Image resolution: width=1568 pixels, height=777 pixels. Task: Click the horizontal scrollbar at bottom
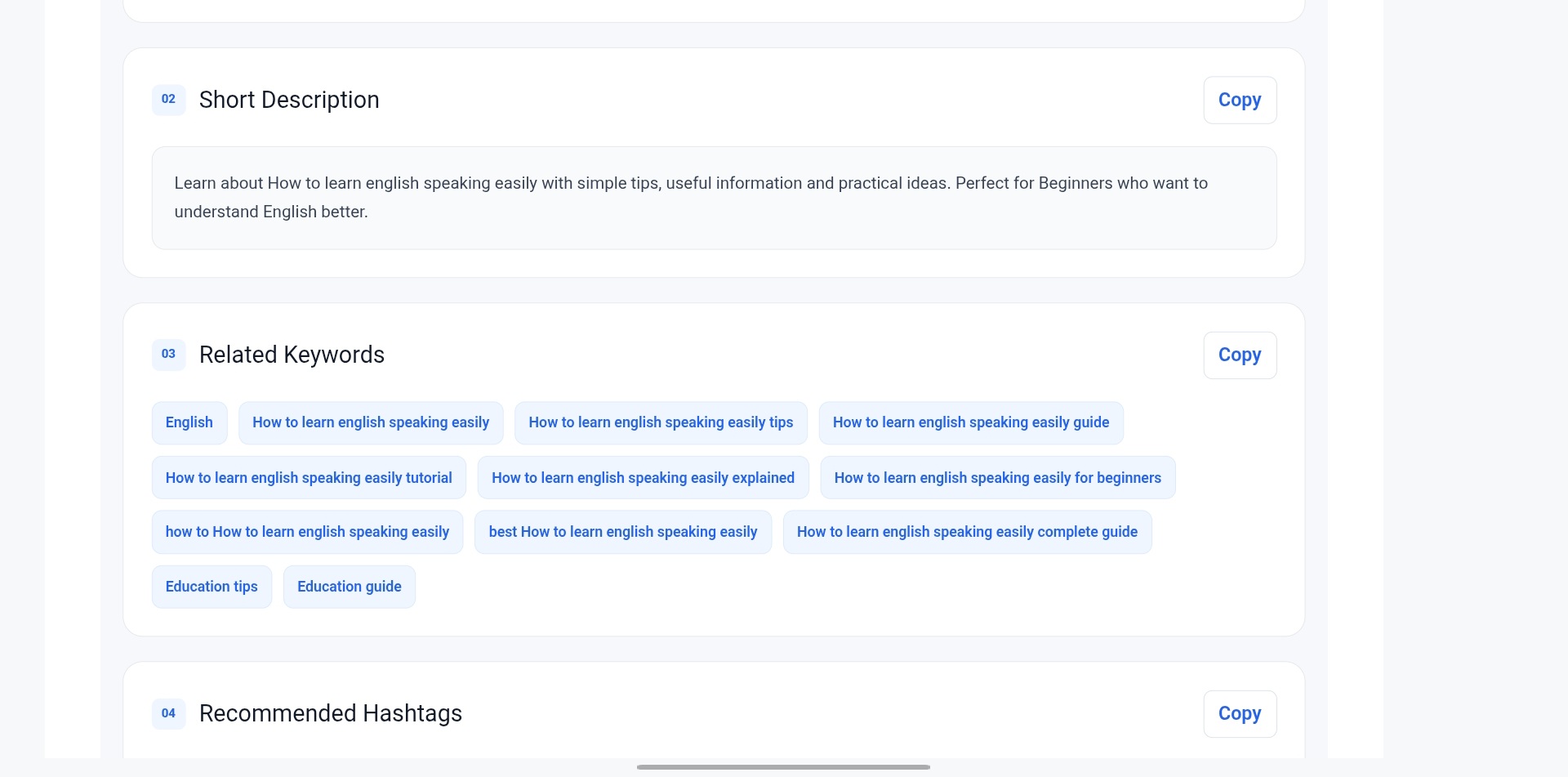[783, 767]
